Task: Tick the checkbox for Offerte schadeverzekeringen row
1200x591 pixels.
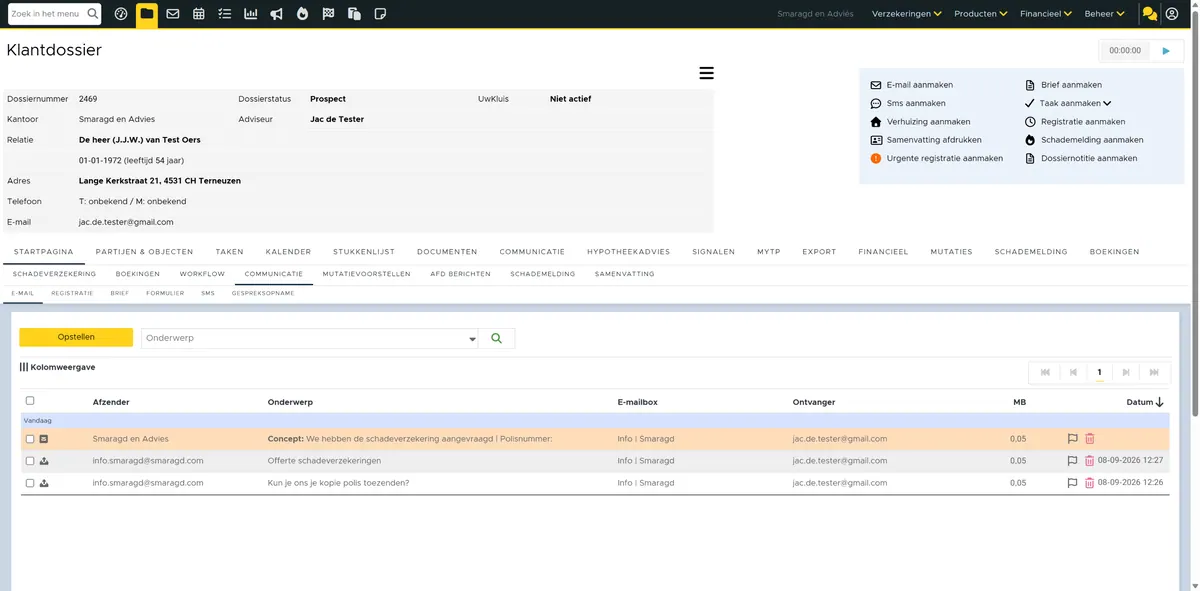Action: (x=30, y=461)
